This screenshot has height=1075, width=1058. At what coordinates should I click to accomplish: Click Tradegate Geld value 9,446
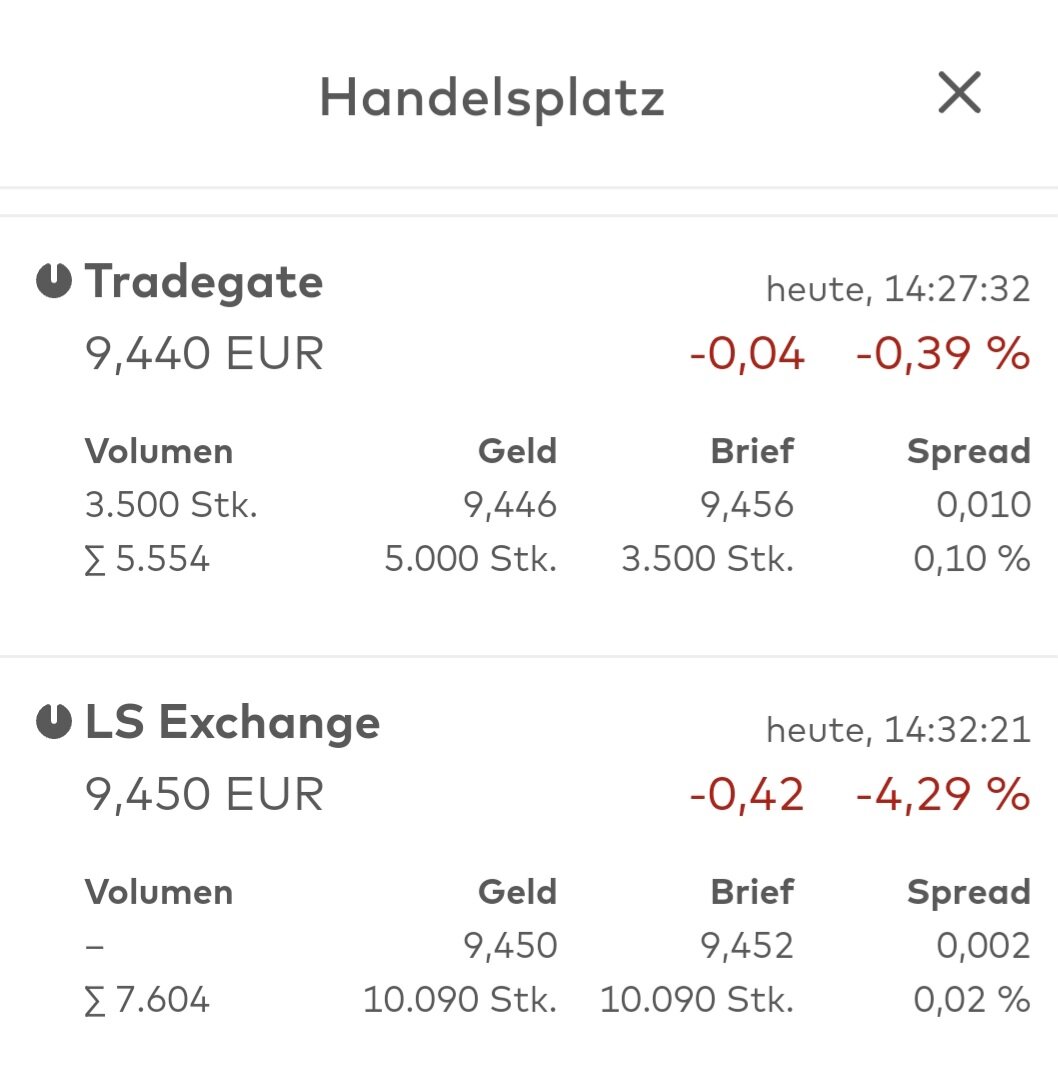click(510, 505)
